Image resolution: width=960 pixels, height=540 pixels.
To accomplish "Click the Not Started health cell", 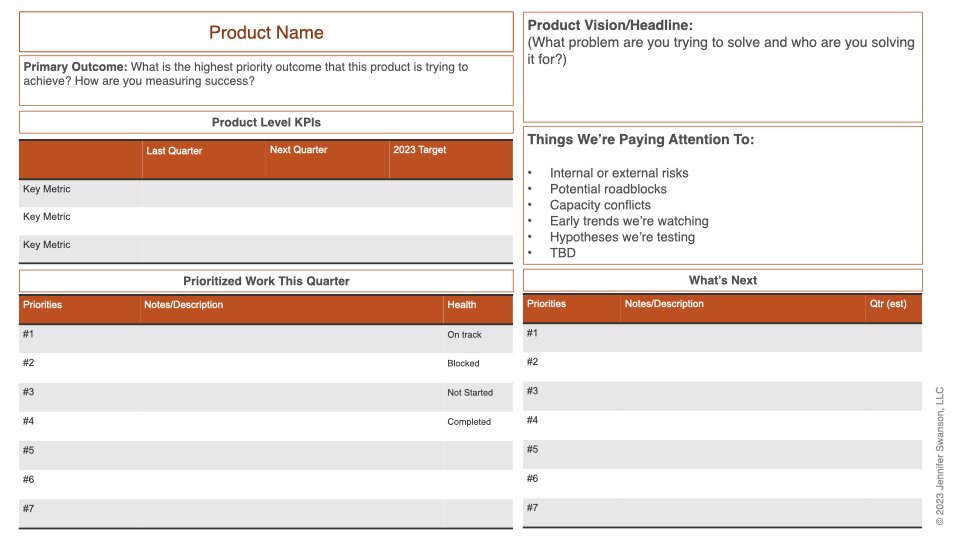I will pyautogui.click(x=470, y=393).
